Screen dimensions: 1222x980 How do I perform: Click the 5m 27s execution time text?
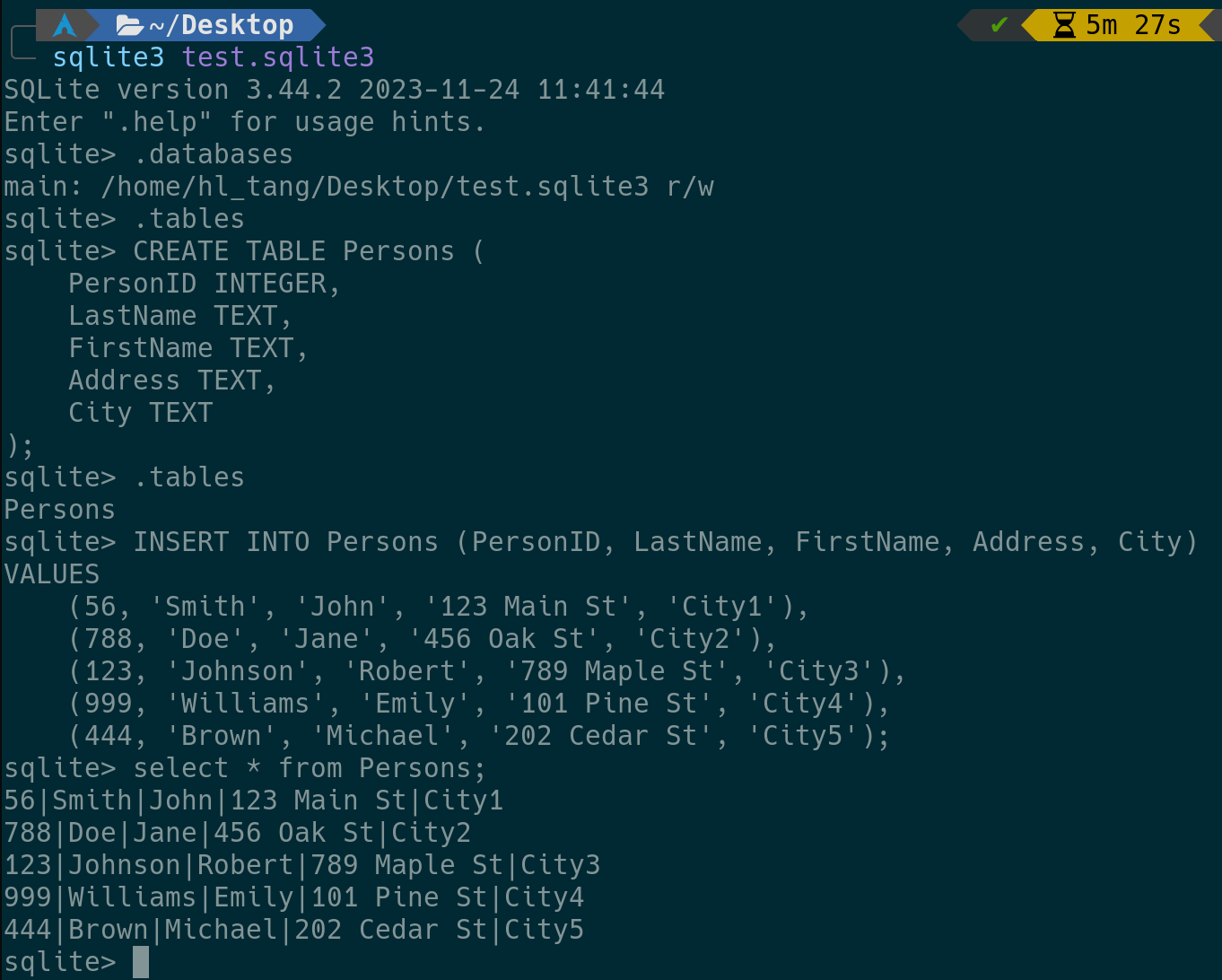tap(1133, 25)
